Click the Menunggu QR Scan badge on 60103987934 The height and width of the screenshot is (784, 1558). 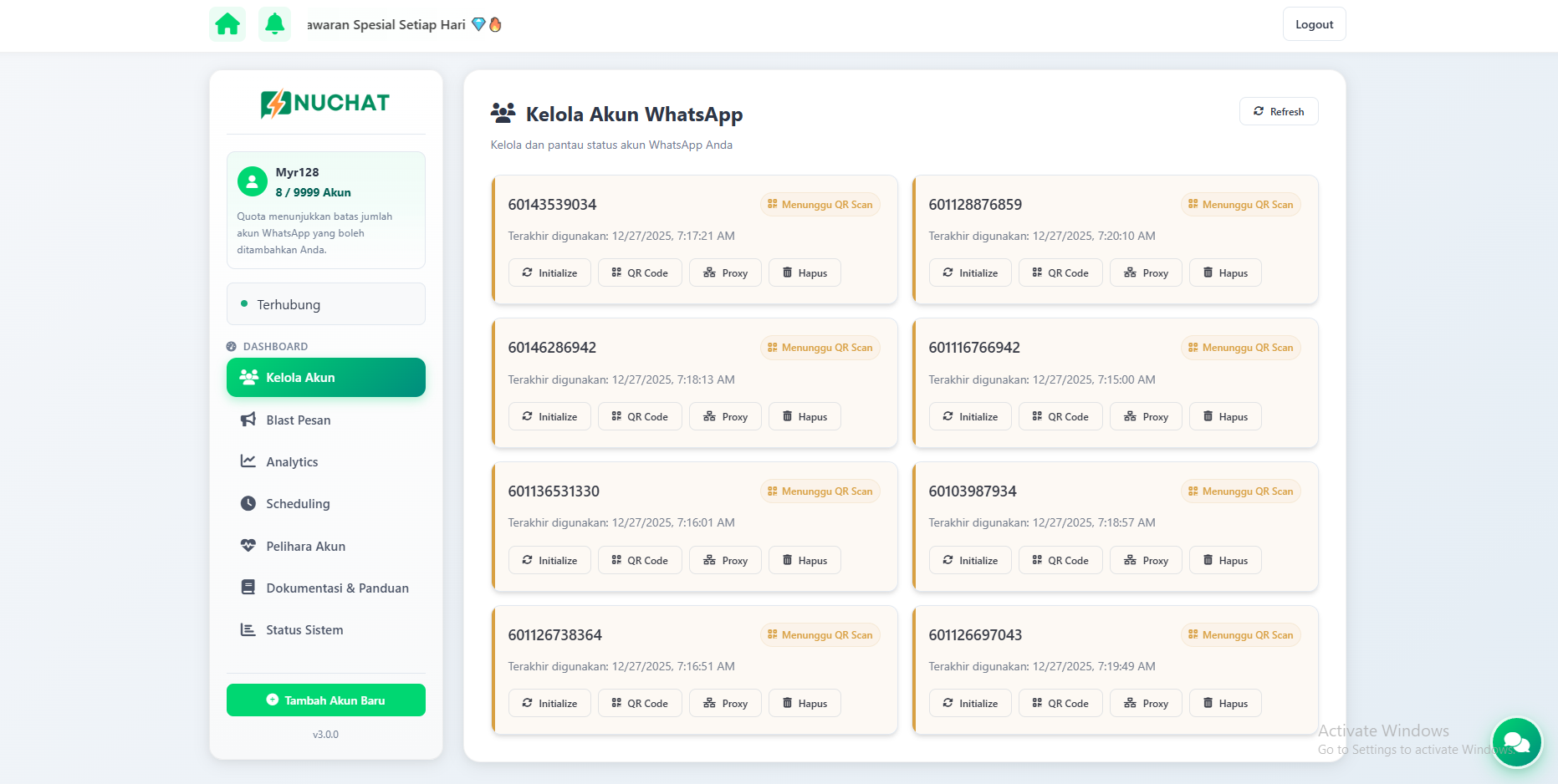(x=1241, y=491)
